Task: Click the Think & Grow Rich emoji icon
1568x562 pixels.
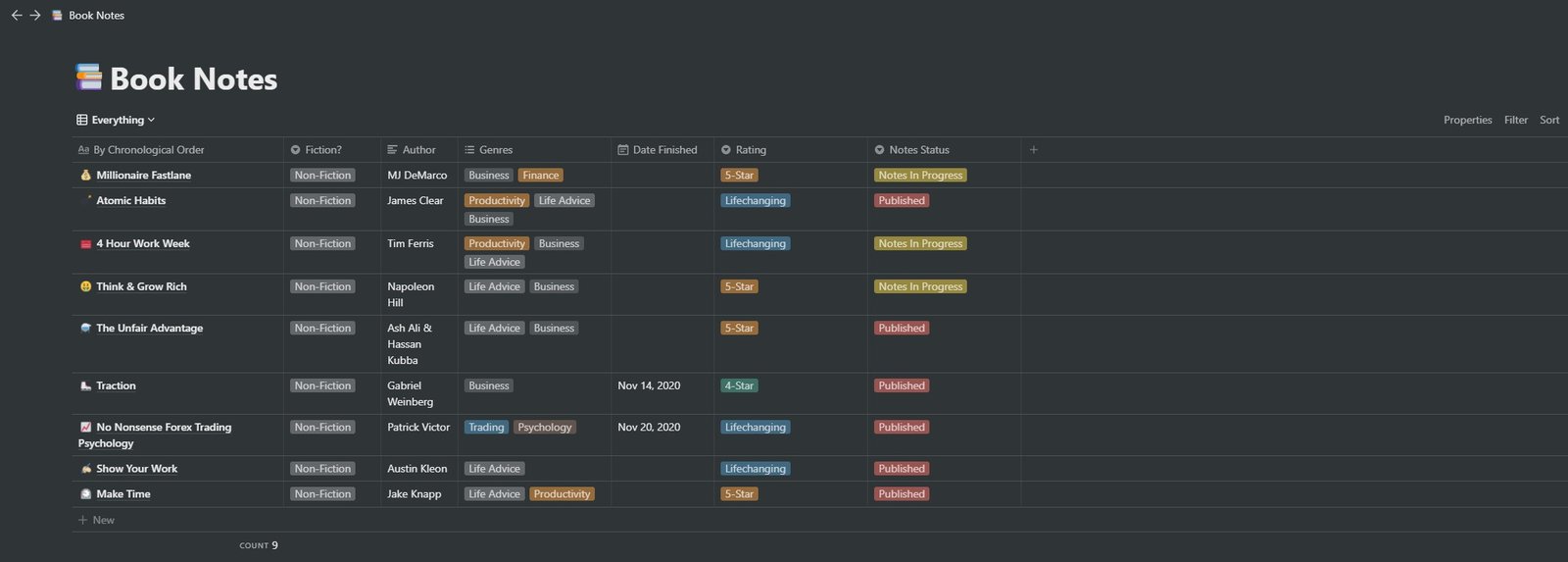Action: (x=85, y=287)
